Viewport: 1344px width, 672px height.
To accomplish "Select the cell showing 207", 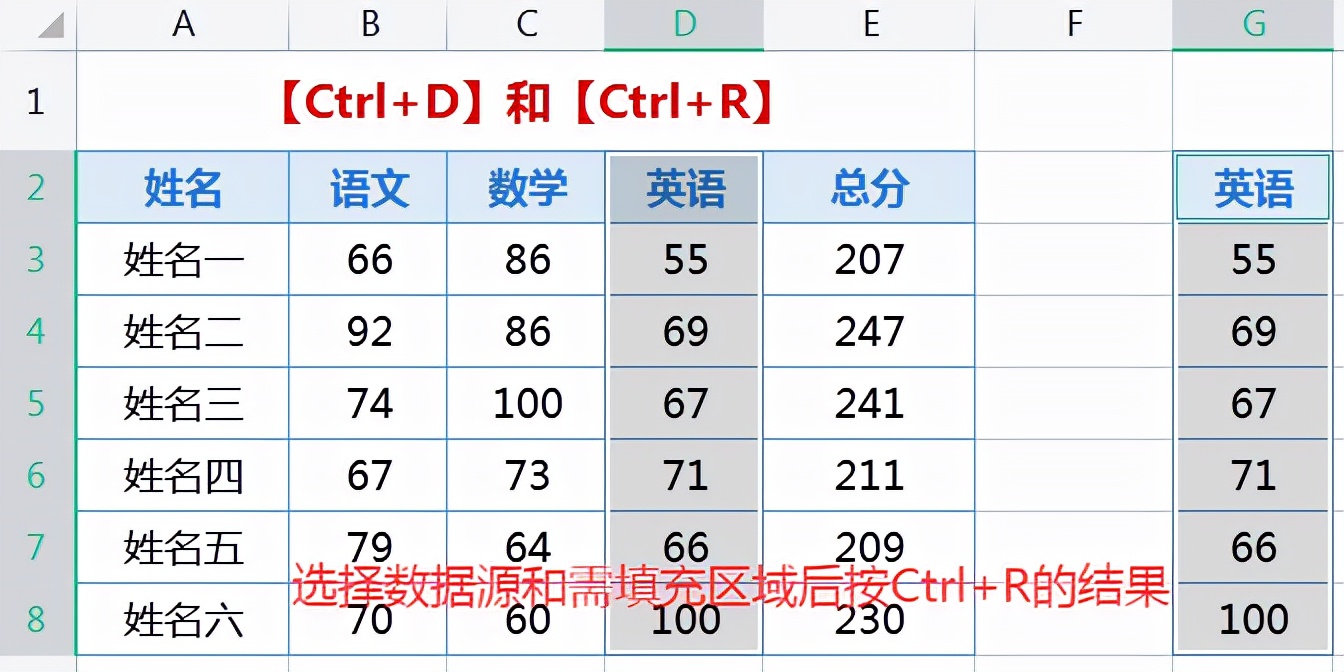I will tap(869, 259).
